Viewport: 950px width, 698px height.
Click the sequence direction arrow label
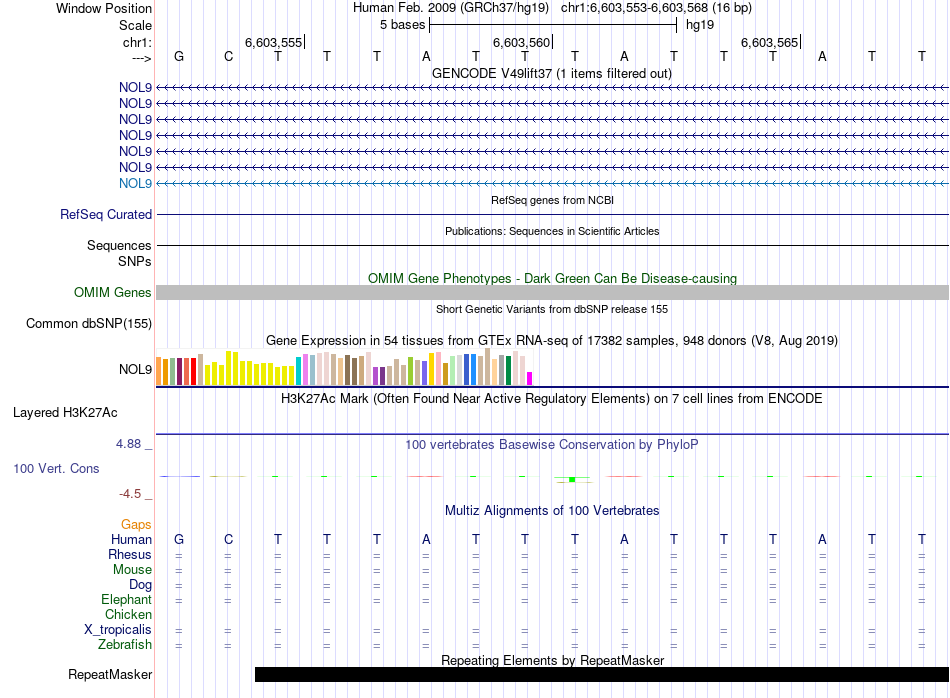(x=141, y=58)
